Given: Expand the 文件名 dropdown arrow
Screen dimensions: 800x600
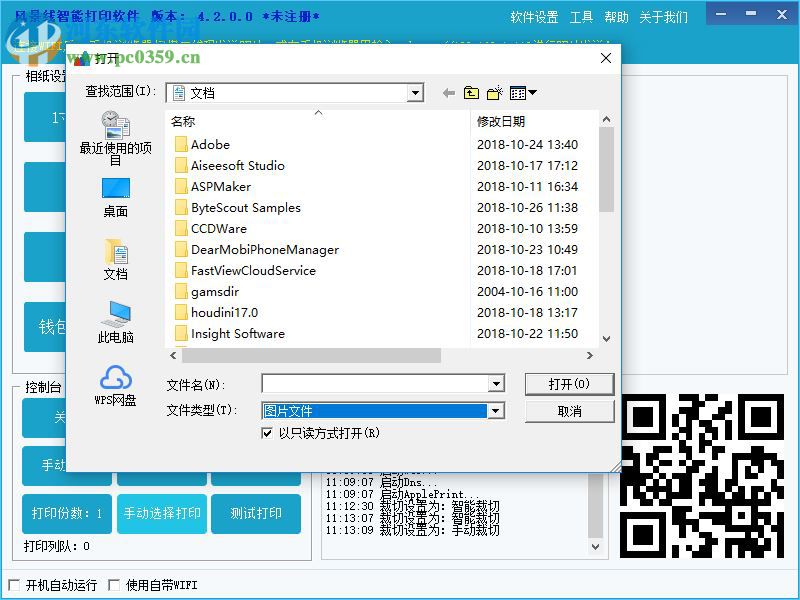Looking at the screenshot, I should pyautogui.click(x=496, y=384).
